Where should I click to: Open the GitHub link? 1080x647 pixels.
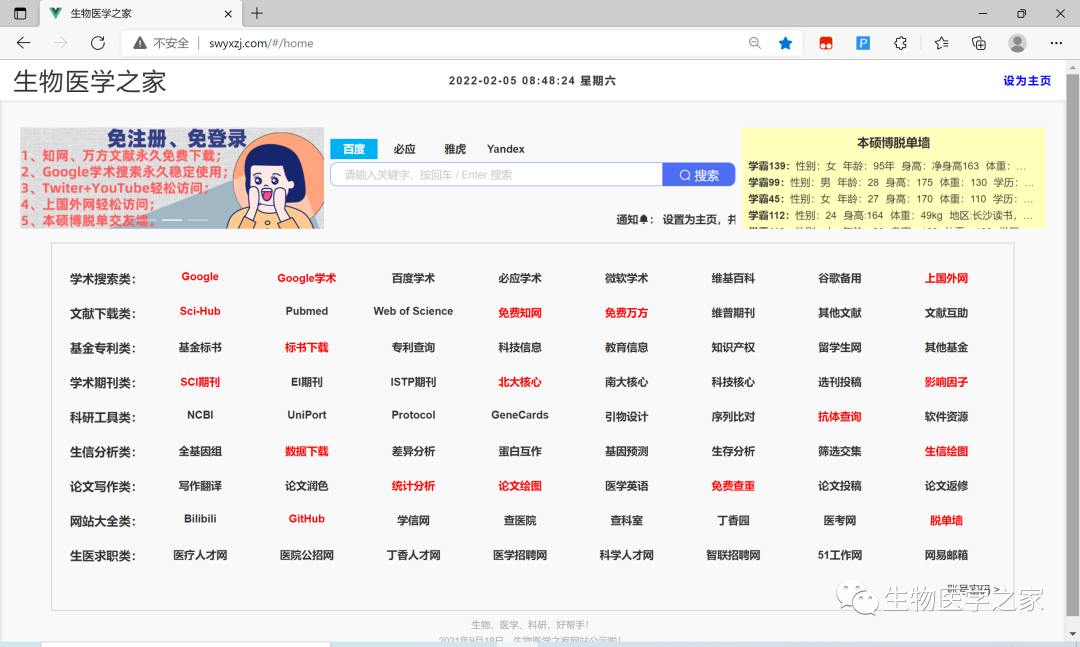tap(307, 518)
